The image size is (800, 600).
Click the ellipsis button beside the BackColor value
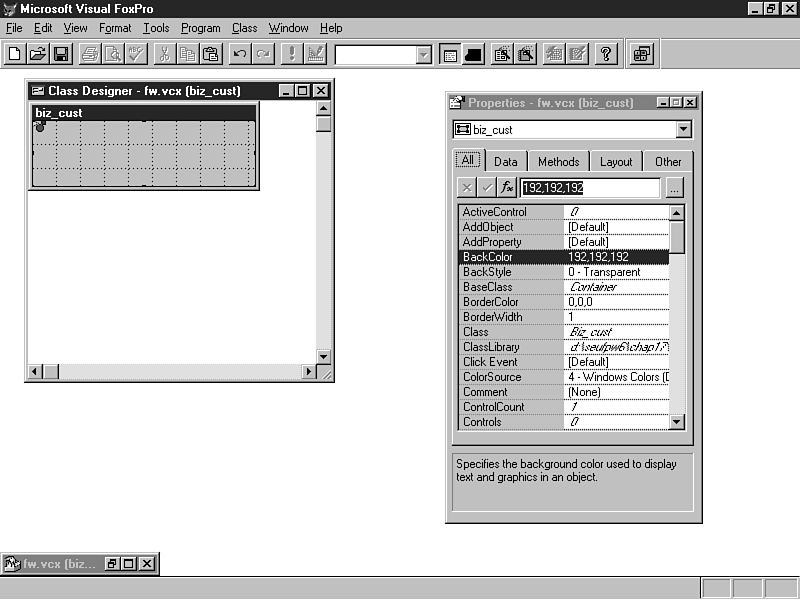pyautogui.click(x=674, y=187)
